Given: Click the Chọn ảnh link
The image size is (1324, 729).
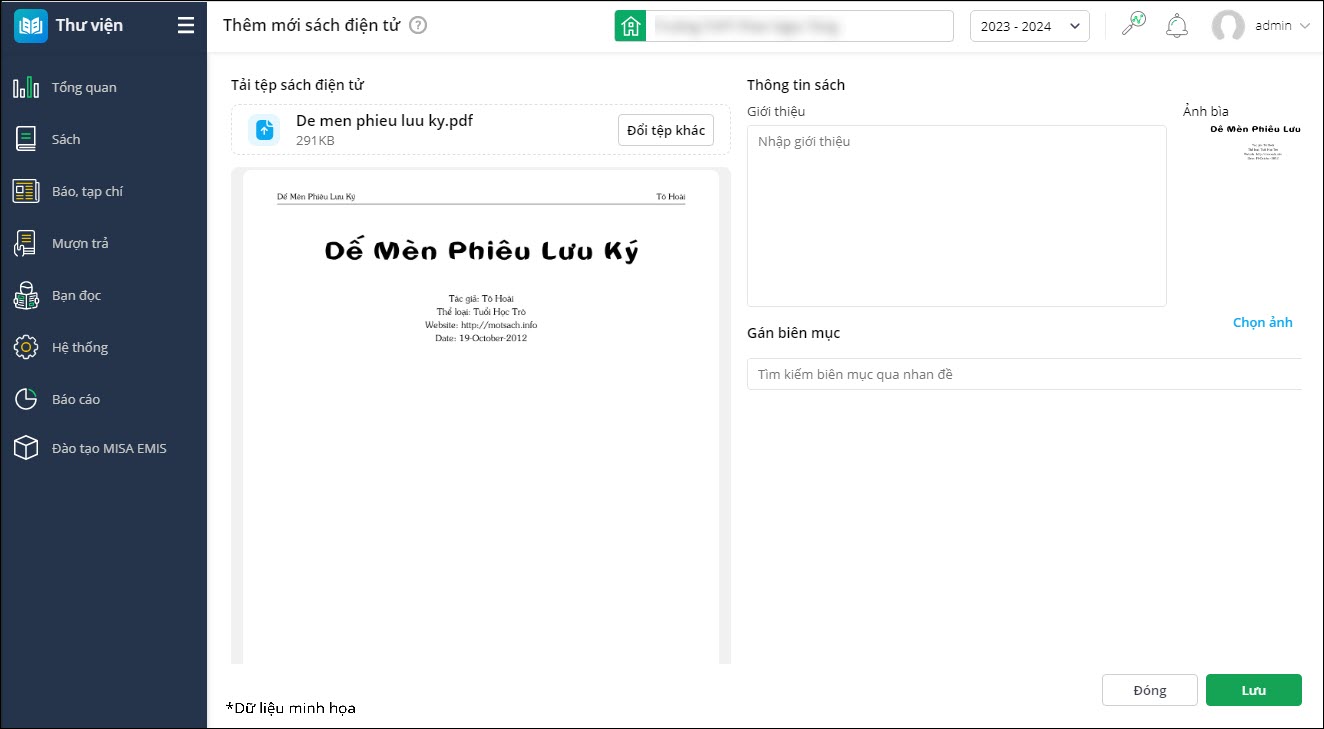Looking at the screenshot, I should [1263, 322].
